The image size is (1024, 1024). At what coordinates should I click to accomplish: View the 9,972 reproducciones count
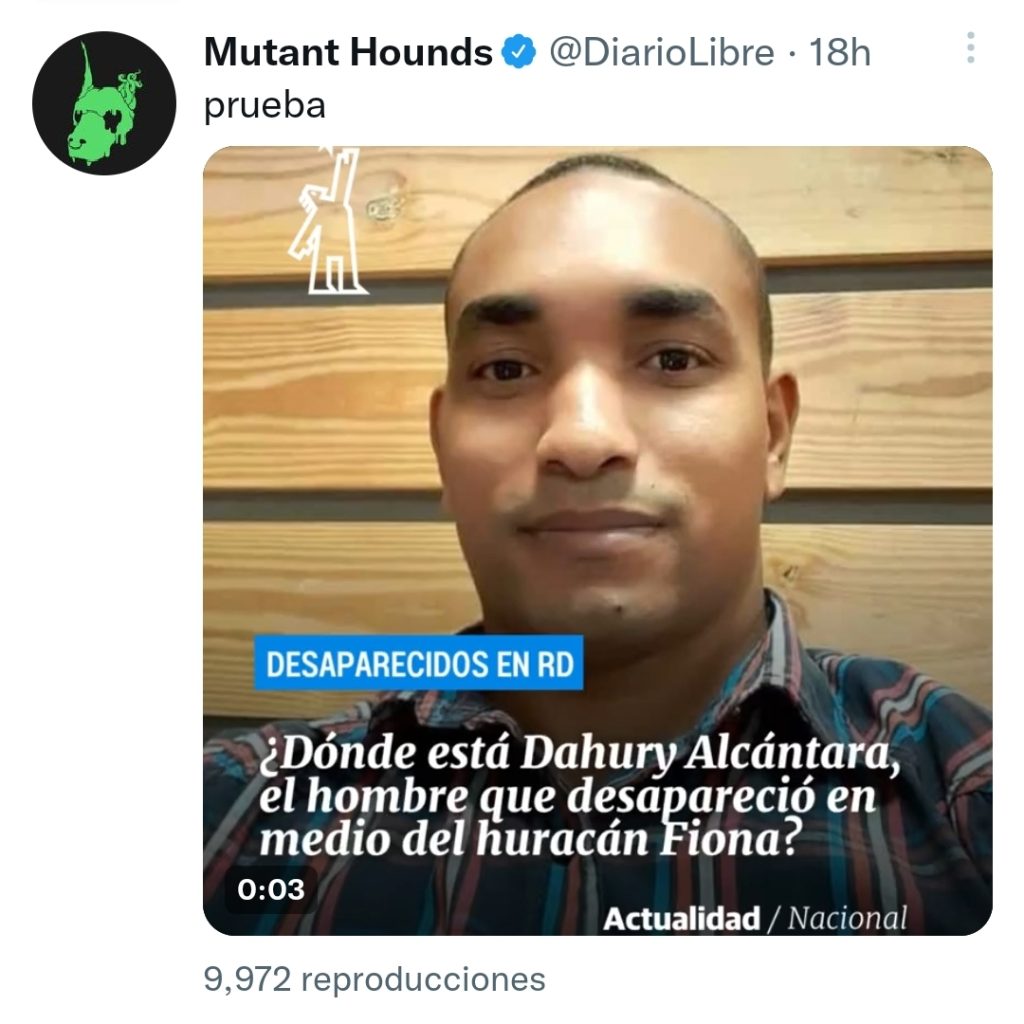(374, 979)
